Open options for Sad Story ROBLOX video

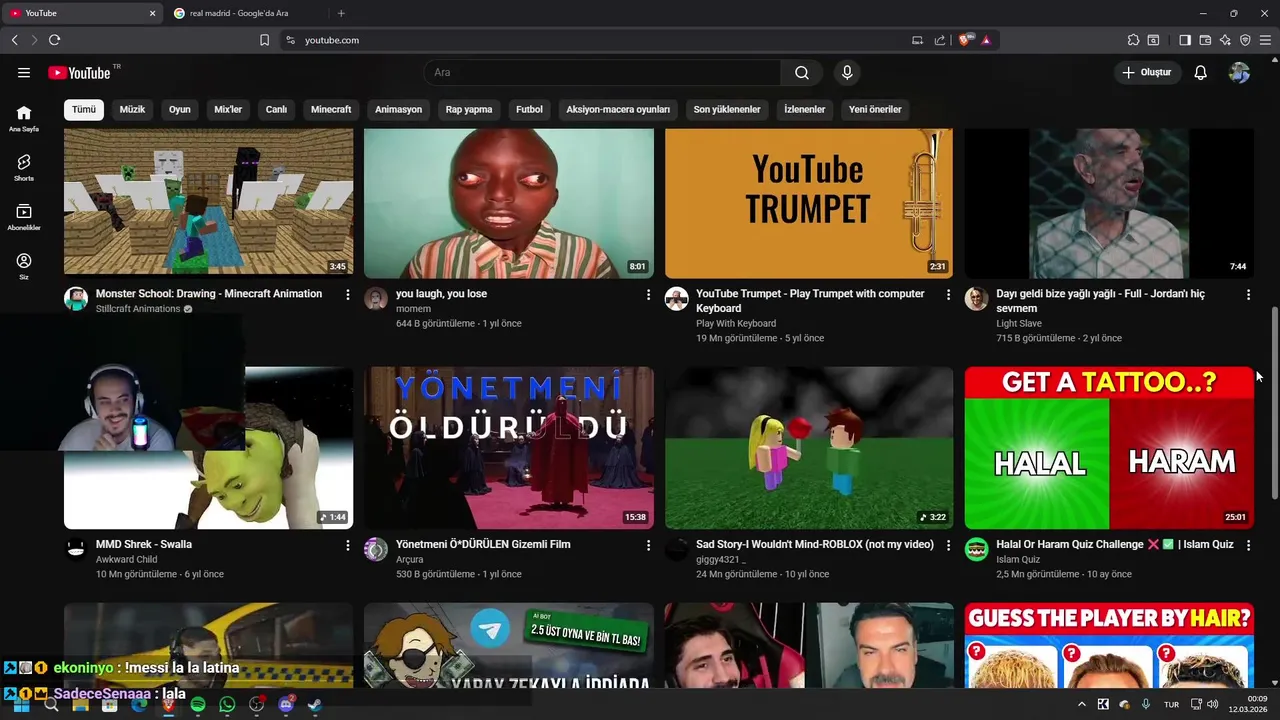point(949,546)
